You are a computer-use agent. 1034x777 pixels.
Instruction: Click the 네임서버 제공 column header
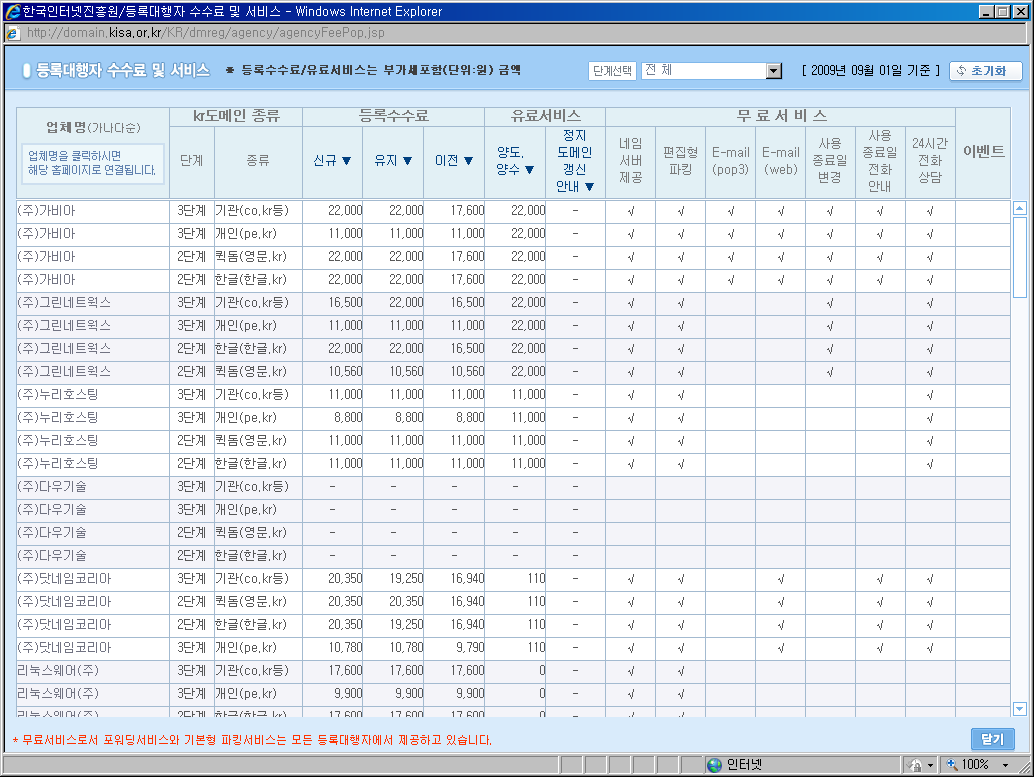click(630, 162)
